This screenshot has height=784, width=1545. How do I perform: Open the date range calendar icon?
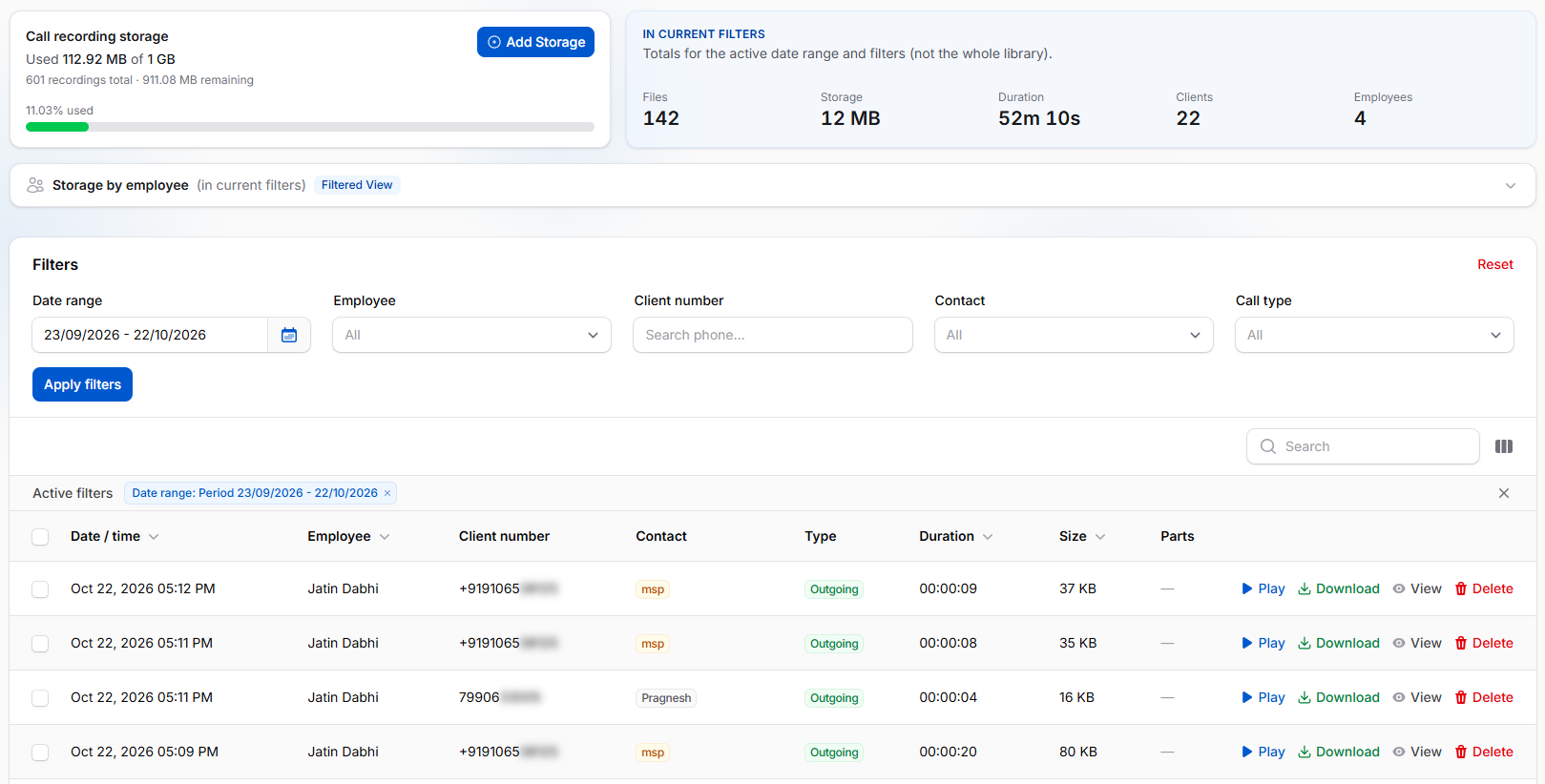tap(289, 335)
